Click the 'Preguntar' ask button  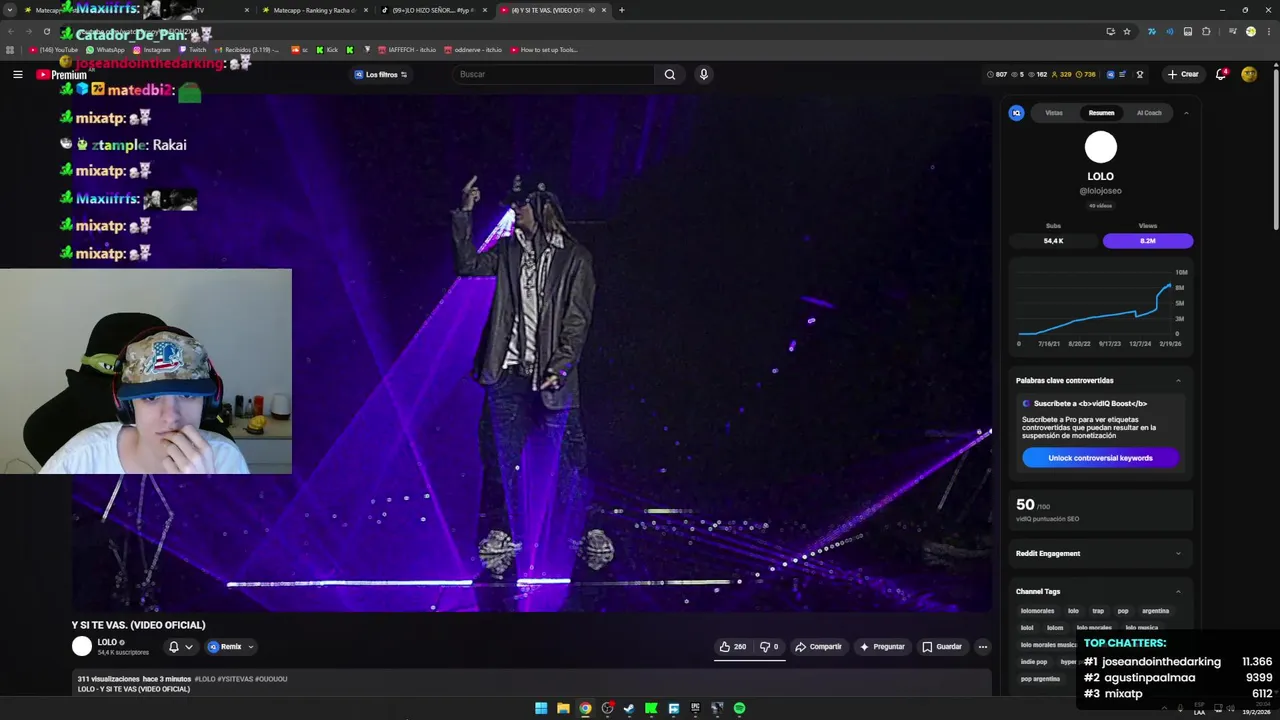pyautogui.click(x=882, y=647)
